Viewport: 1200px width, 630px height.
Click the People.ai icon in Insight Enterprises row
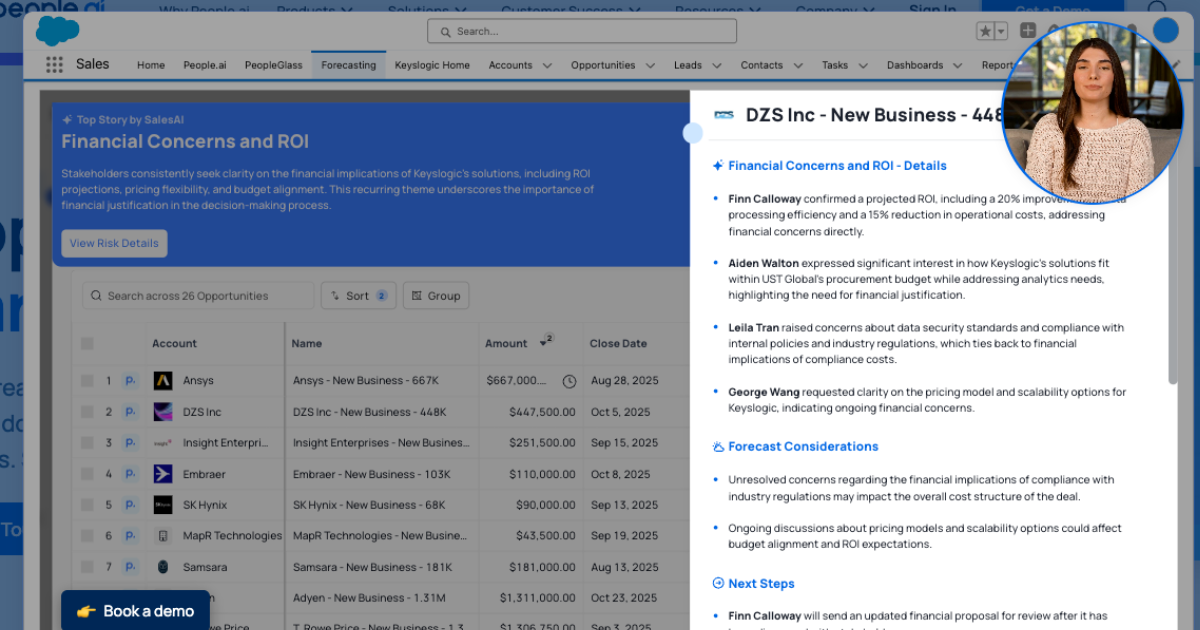point(130,442)
